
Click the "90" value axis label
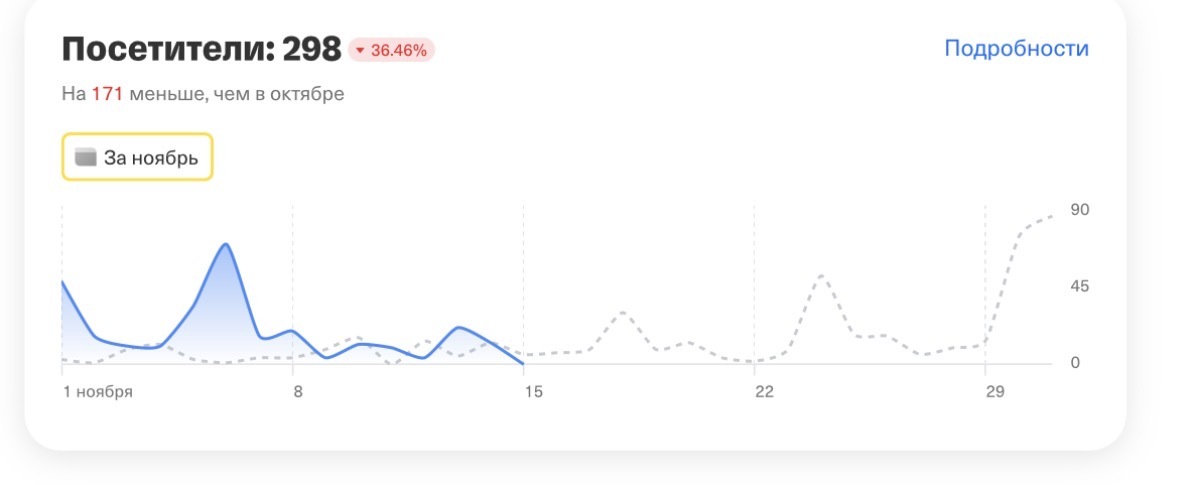click(1080, 210)
